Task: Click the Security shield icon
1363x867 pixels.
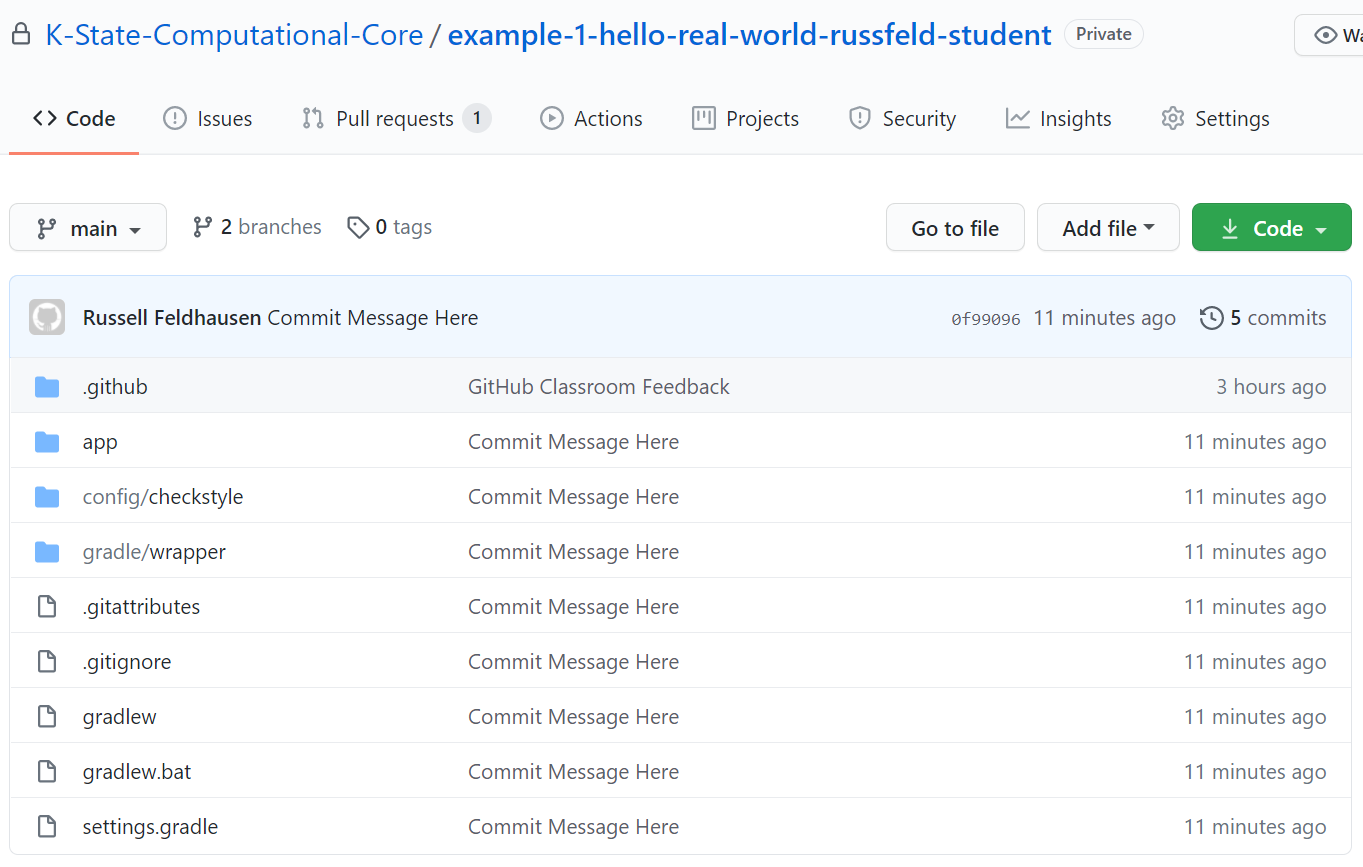Action: [860, 118]
